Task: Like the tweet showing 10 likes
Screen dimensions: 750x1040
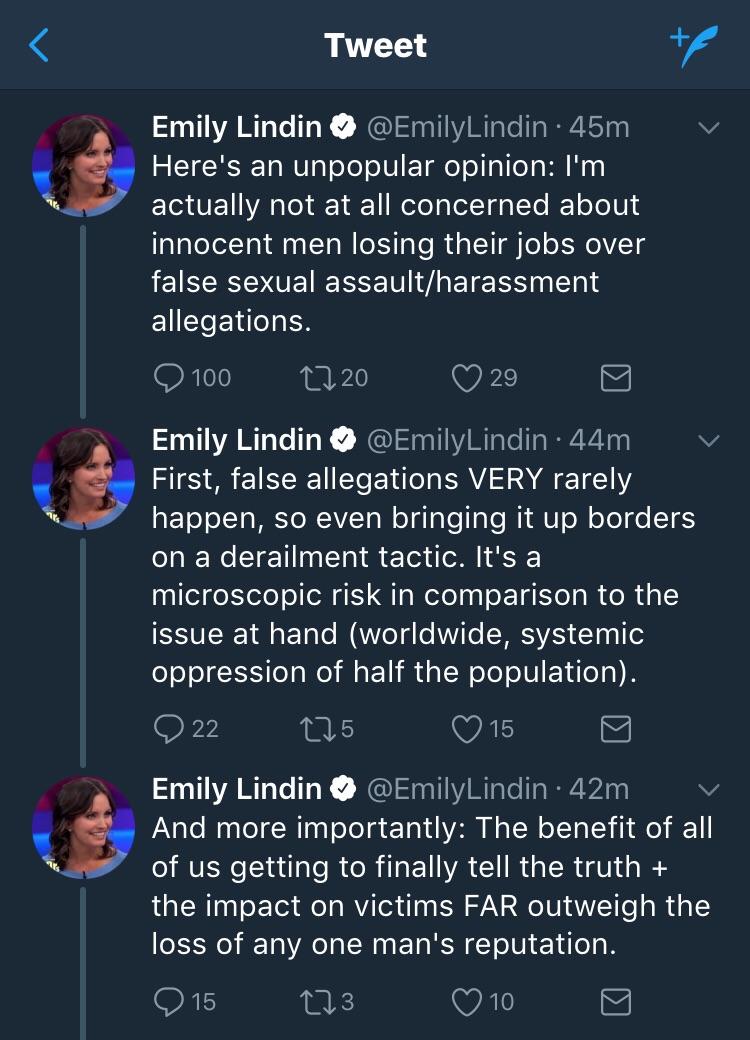Action: point(467,1001)
